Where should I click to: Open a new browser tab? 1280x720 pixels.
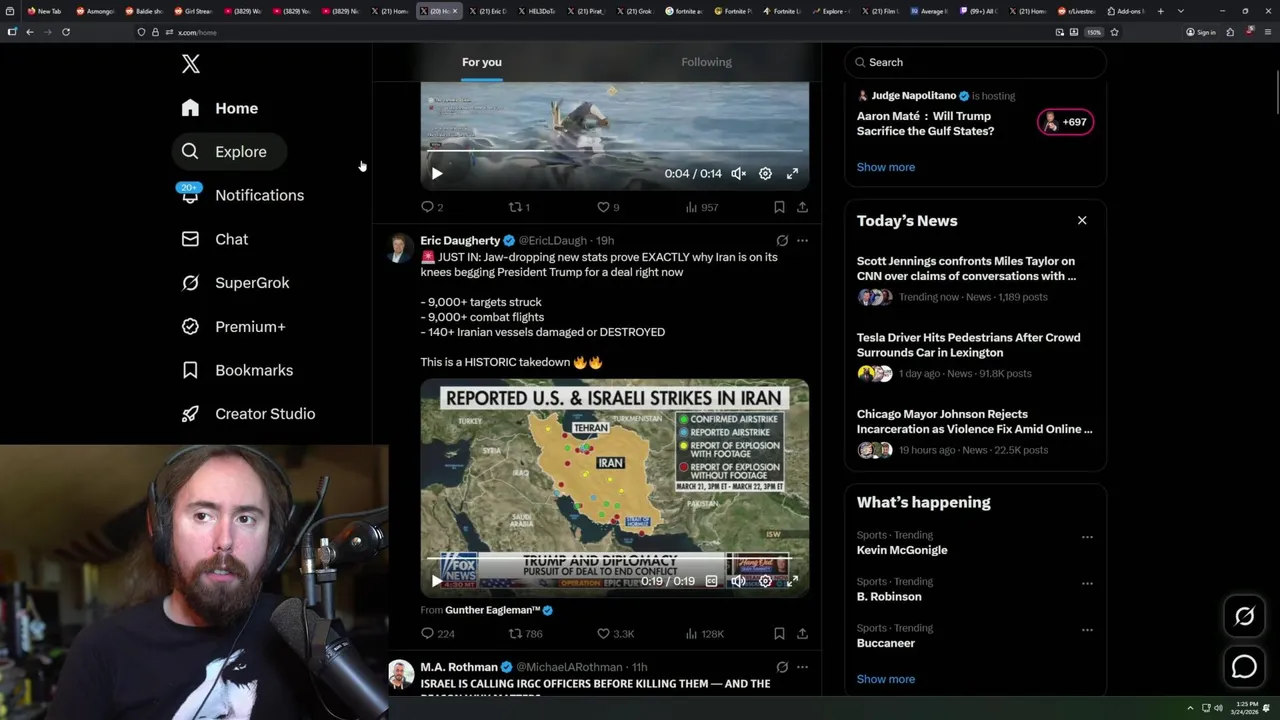point(1160,11)
